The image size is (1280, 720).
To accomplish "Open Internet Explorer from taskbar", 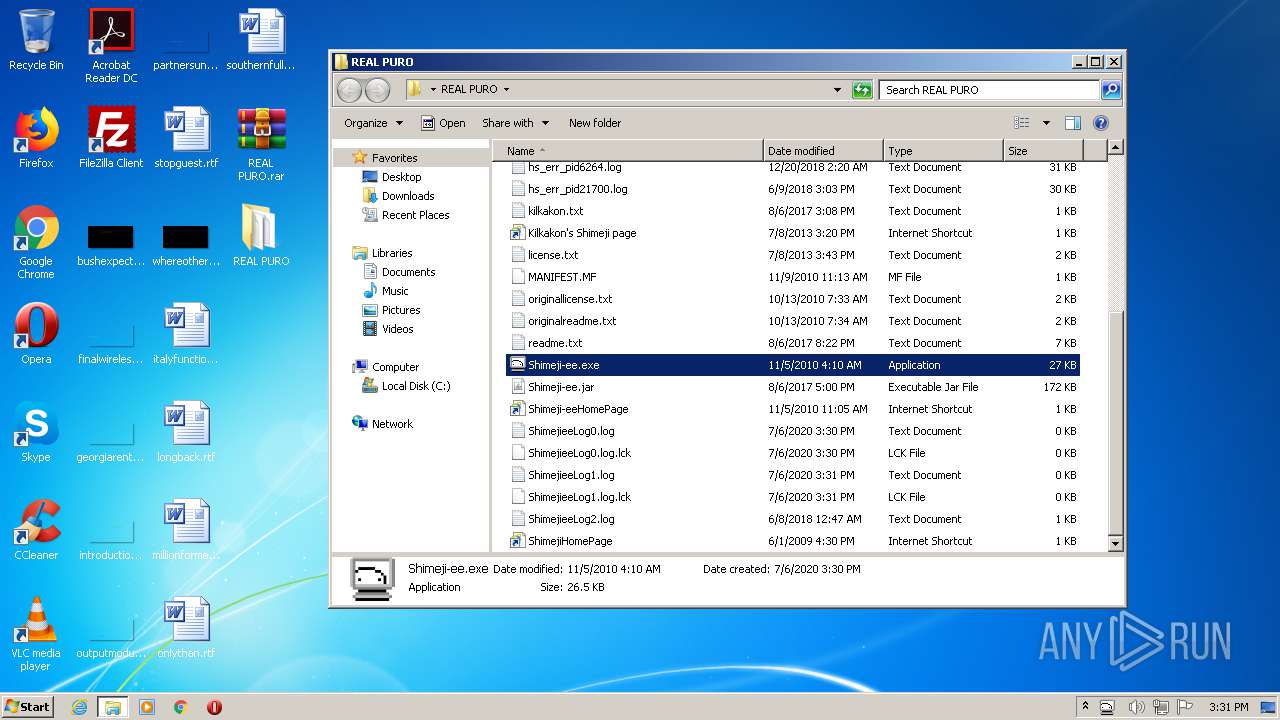I will [79, 707].
